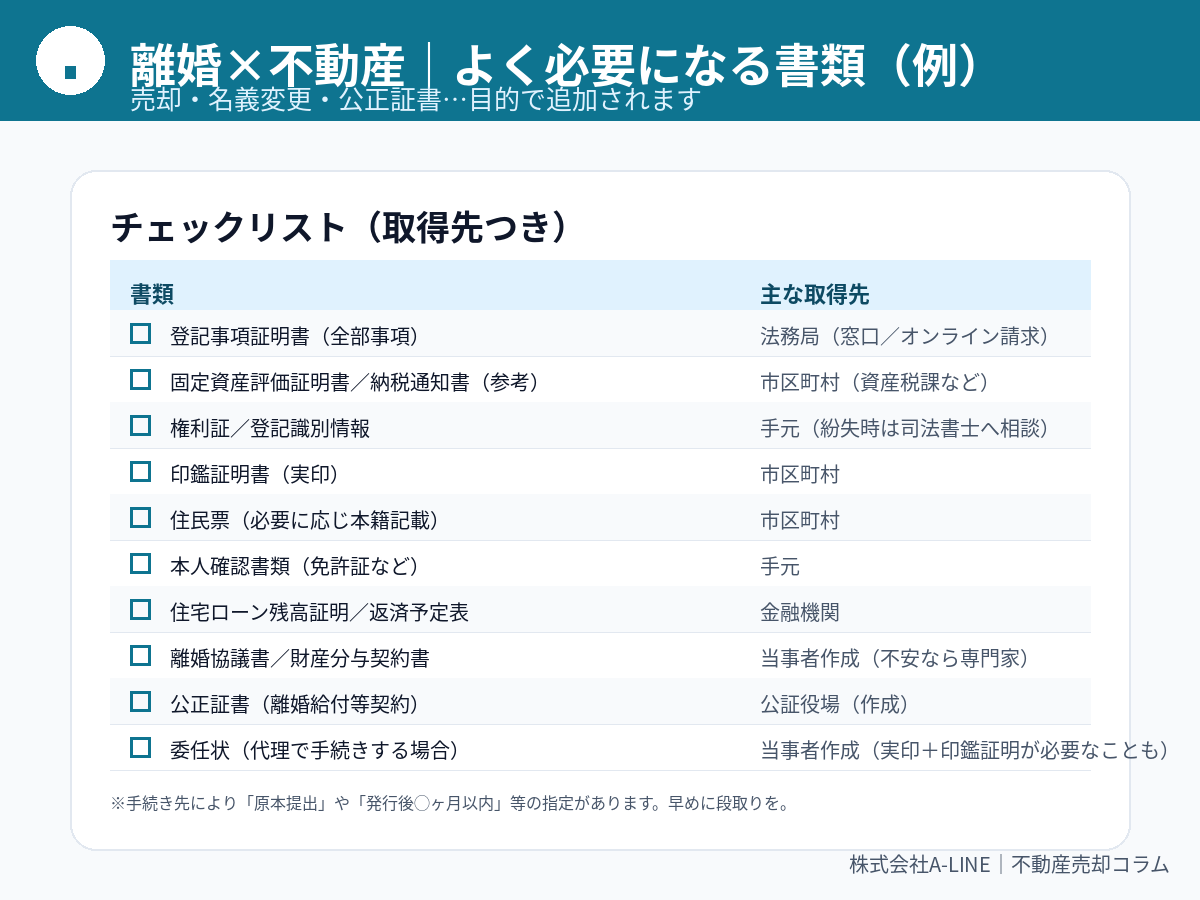Tick the 固定資産評価証明書 checkbox

(x=140, y=380)
